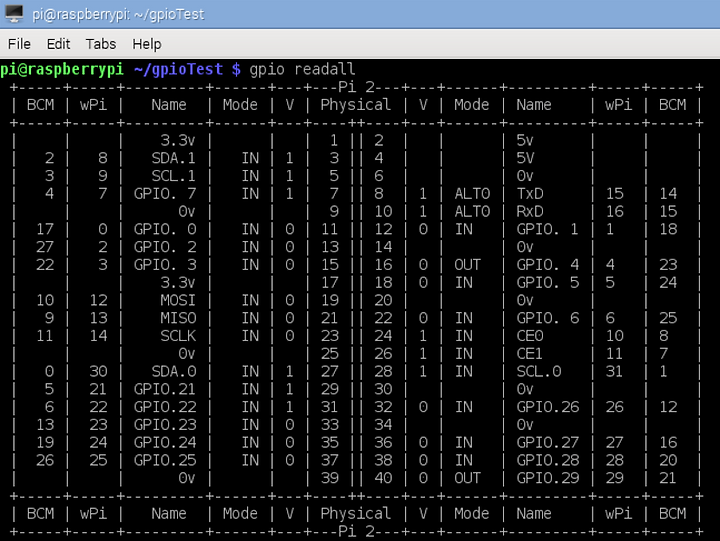Click the typed command 'gpio readall'

(x=302, y=69)
